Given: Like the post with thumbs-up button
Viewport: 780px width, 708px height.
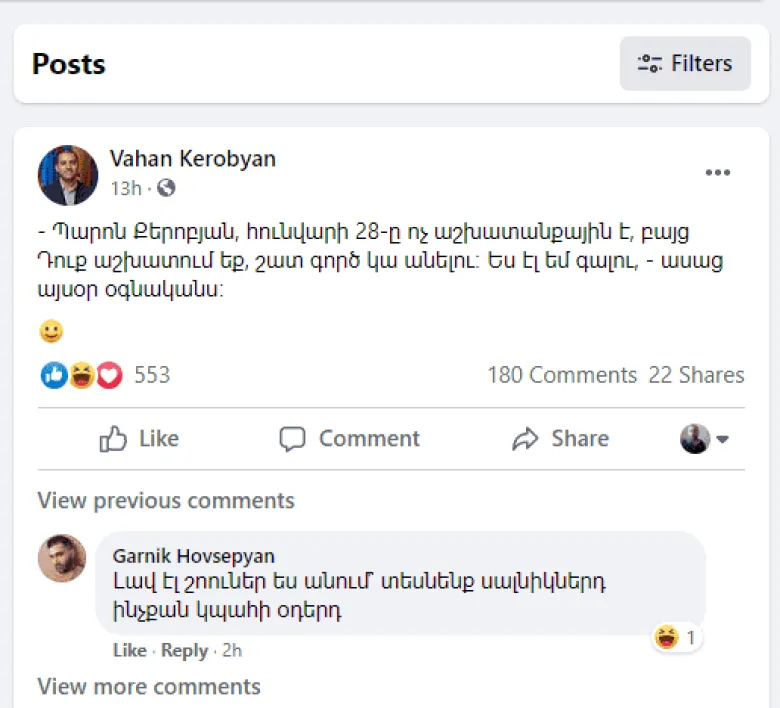Looking at the screenshot, I should [139, 439].
